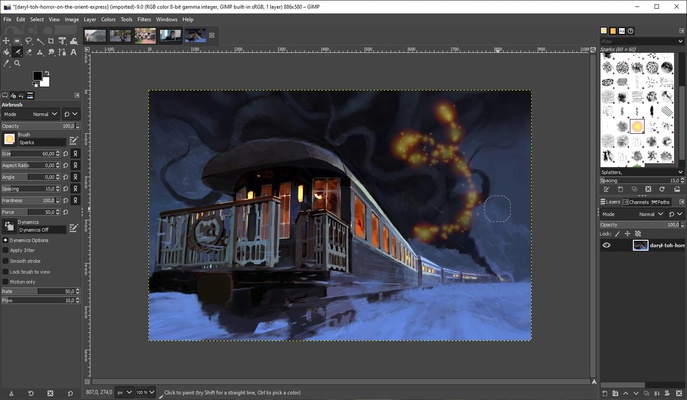Open the Airbrush Mode dropdown
This screenshot has width=687, height=400.
(31, 114)
